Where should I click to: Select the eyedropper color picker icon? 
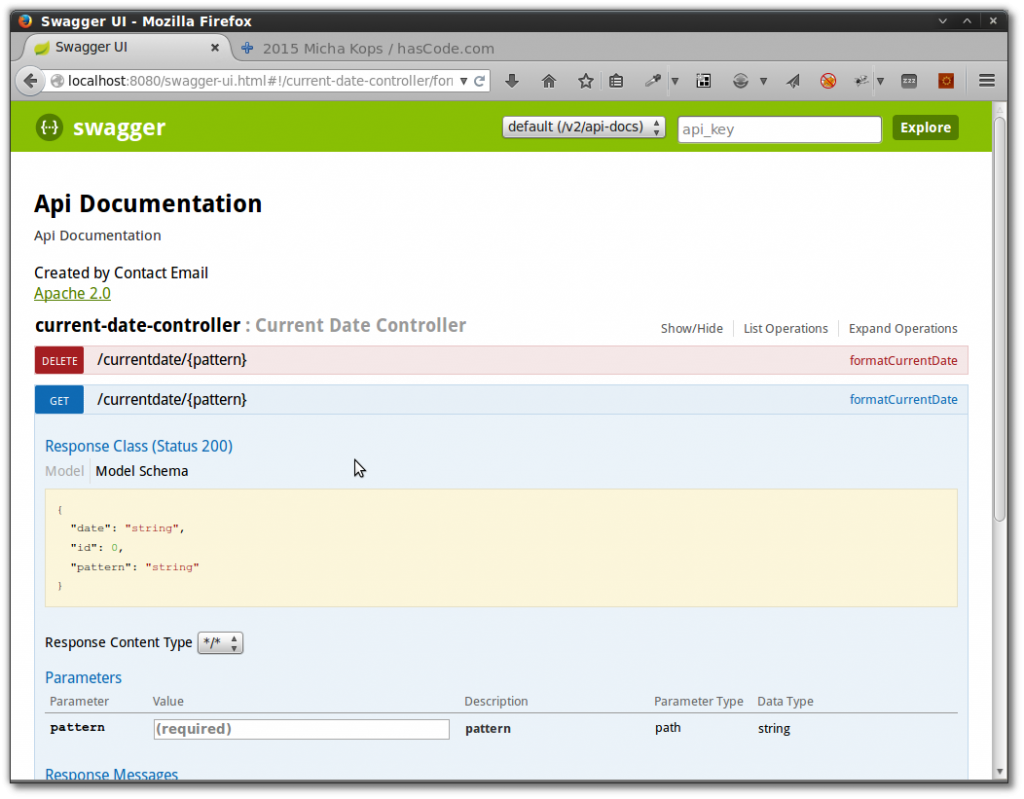pyautogui.click(x=651, y=81)
